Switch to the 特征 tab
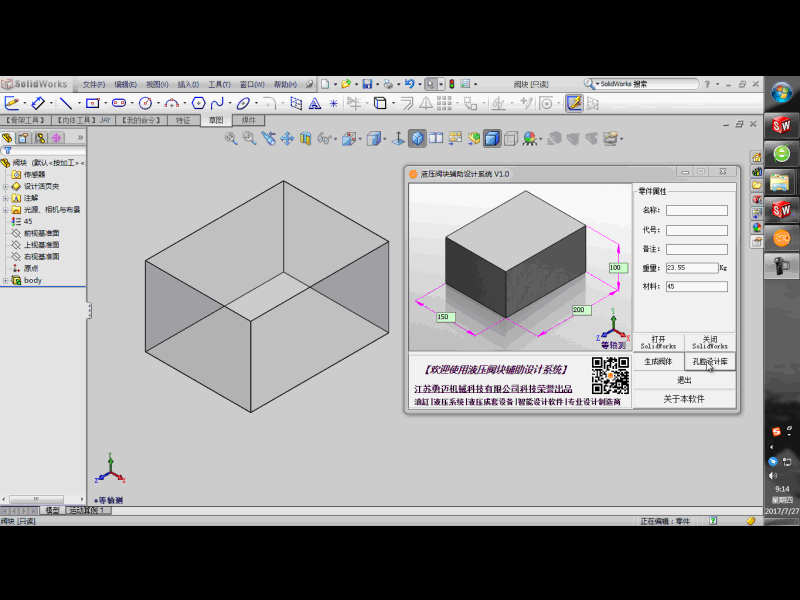 tap(183, 120)
